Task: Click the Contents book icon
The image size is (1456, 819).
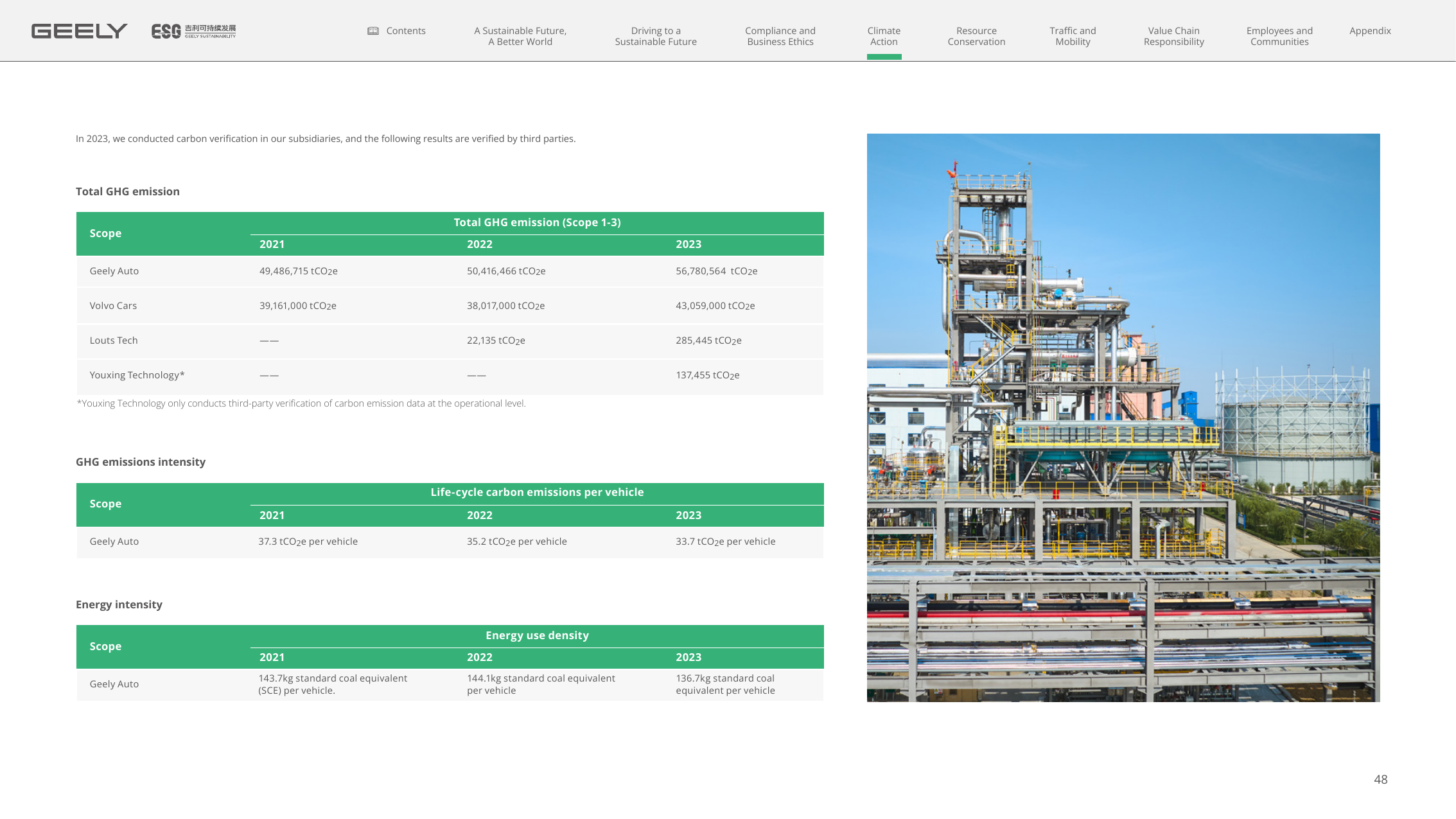Action: (x=373, y=31)
